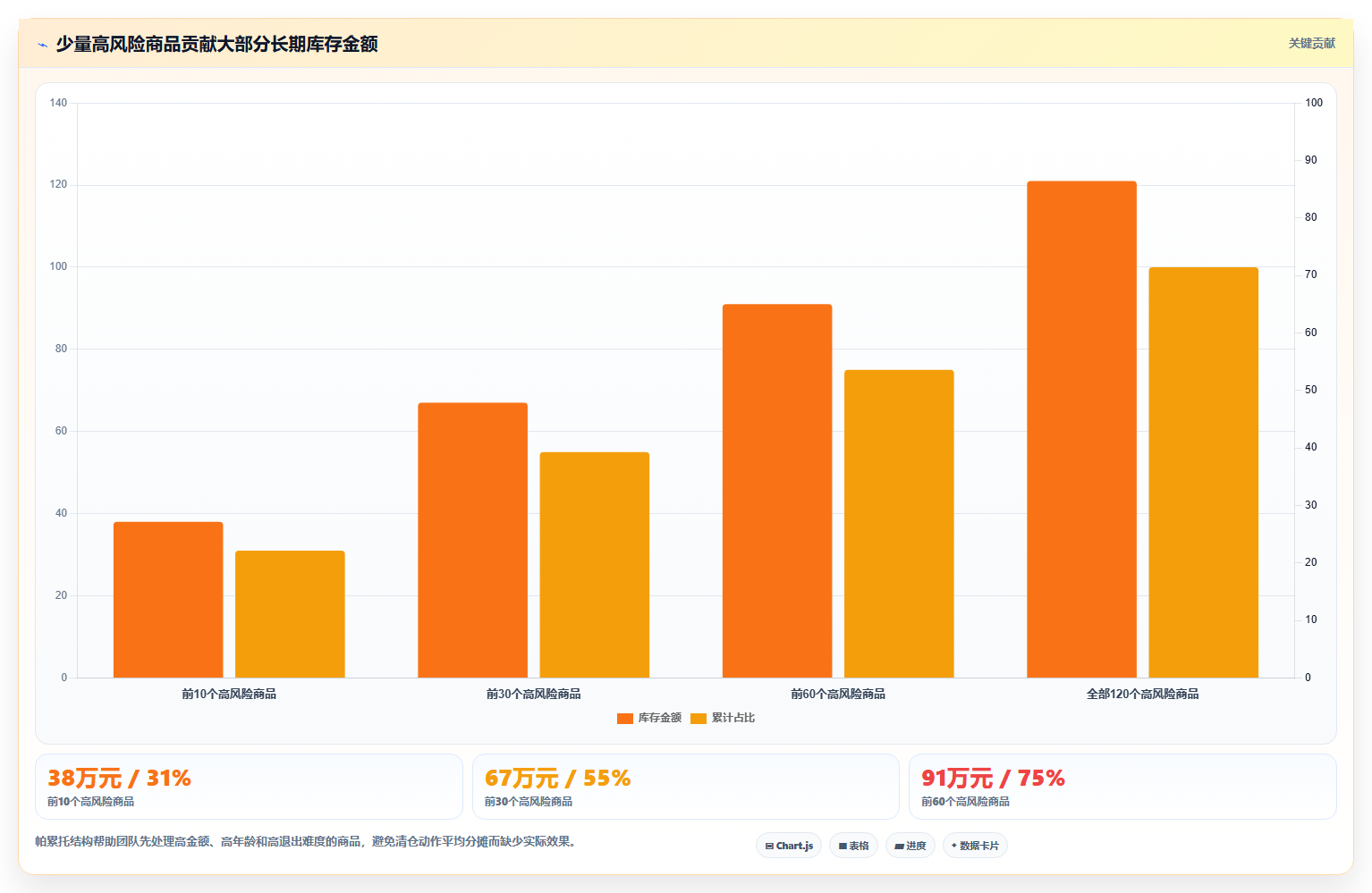Click the 前10个高风险商品 caption under 38万元
Screen dimensions: 1372x893
(x=91, y=802)
